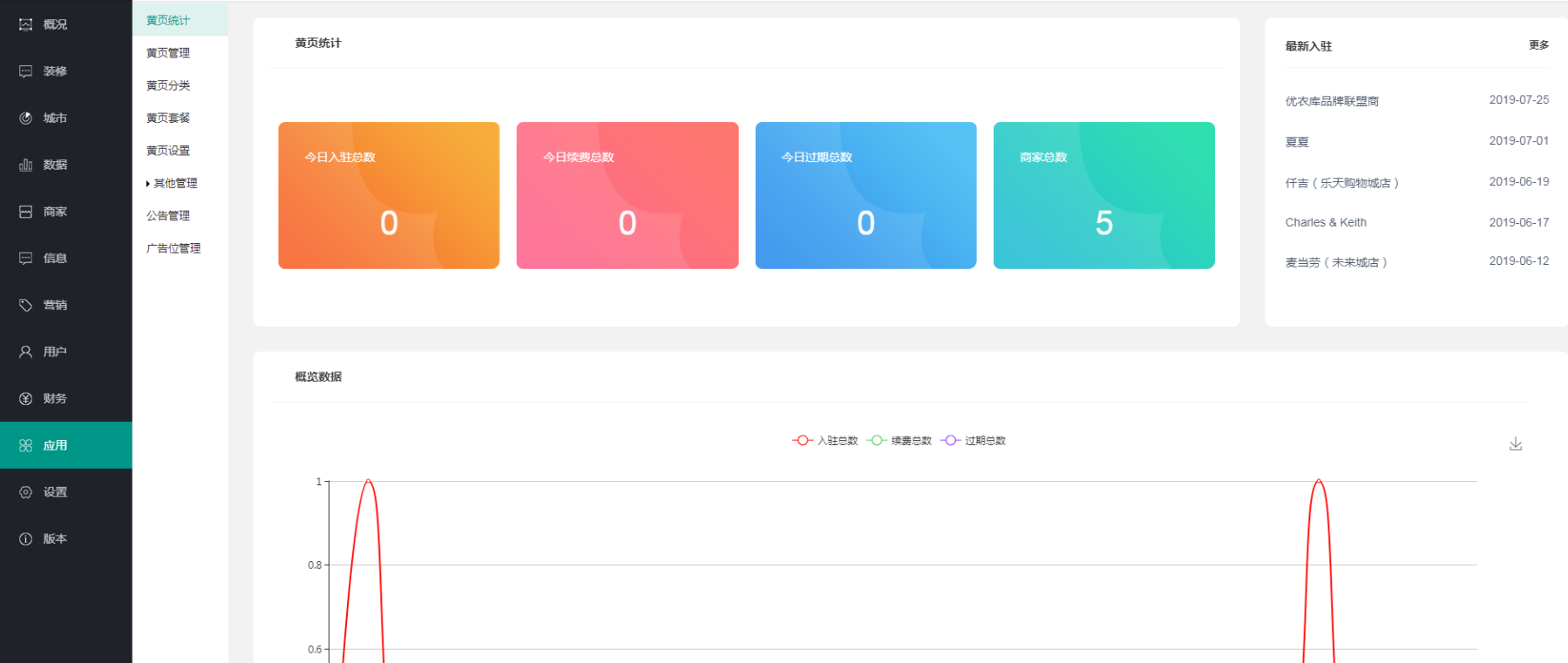The height and width of the screenshot is (663, 1568).
Task: Click the blue 今日过期总数 card
Action: click(x=865, y=195)
